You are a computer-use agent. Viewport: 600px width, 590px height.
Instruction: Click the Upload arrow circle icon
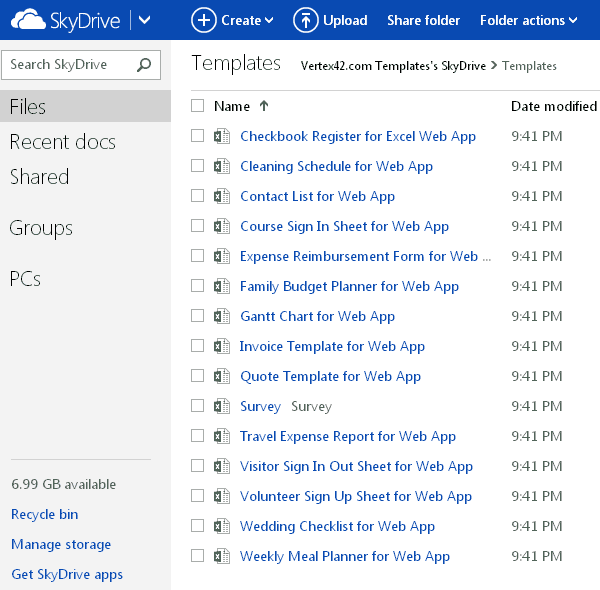click(x=306, y=20)
